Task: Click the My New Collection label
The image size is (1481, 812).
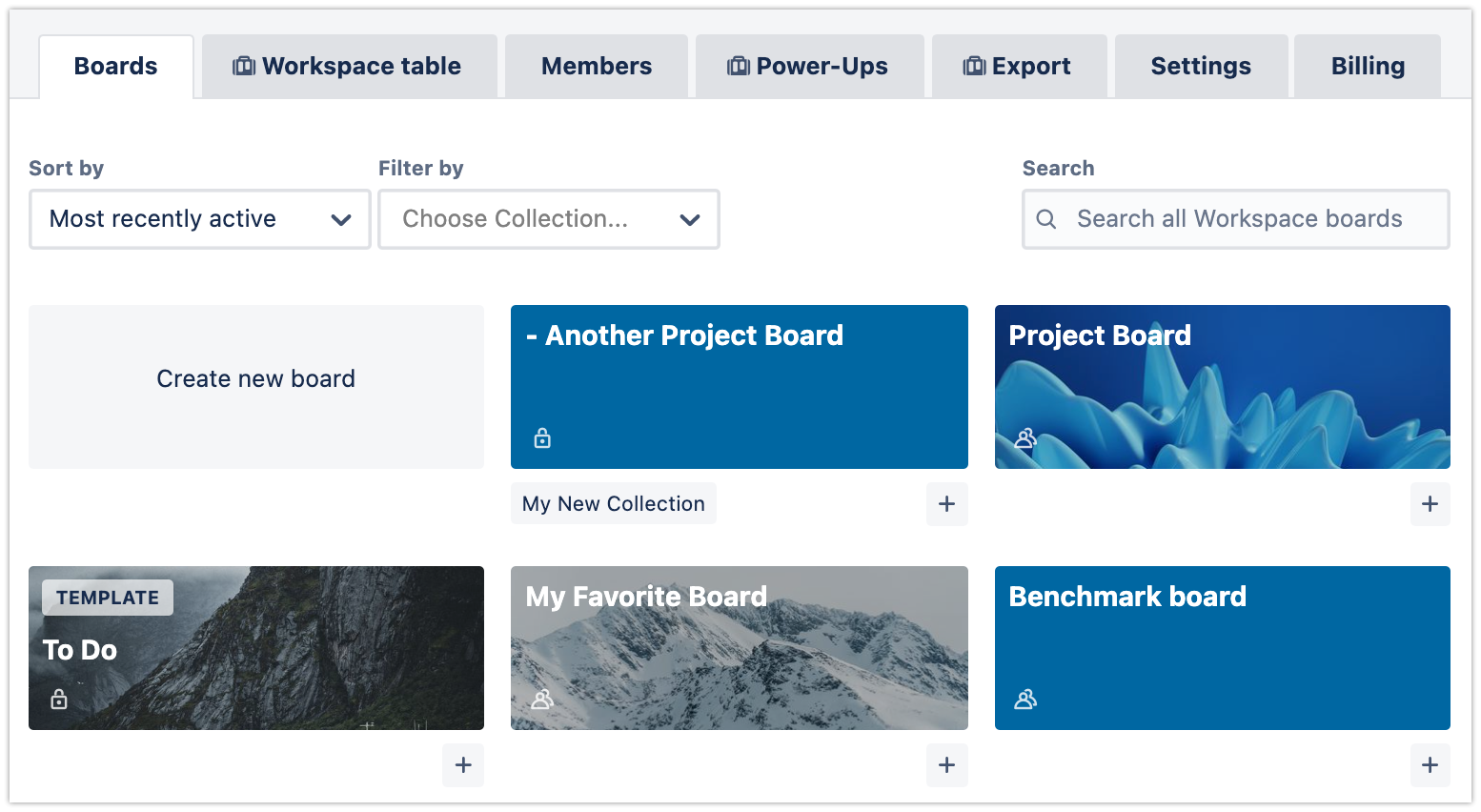Action: coord(613,503)
